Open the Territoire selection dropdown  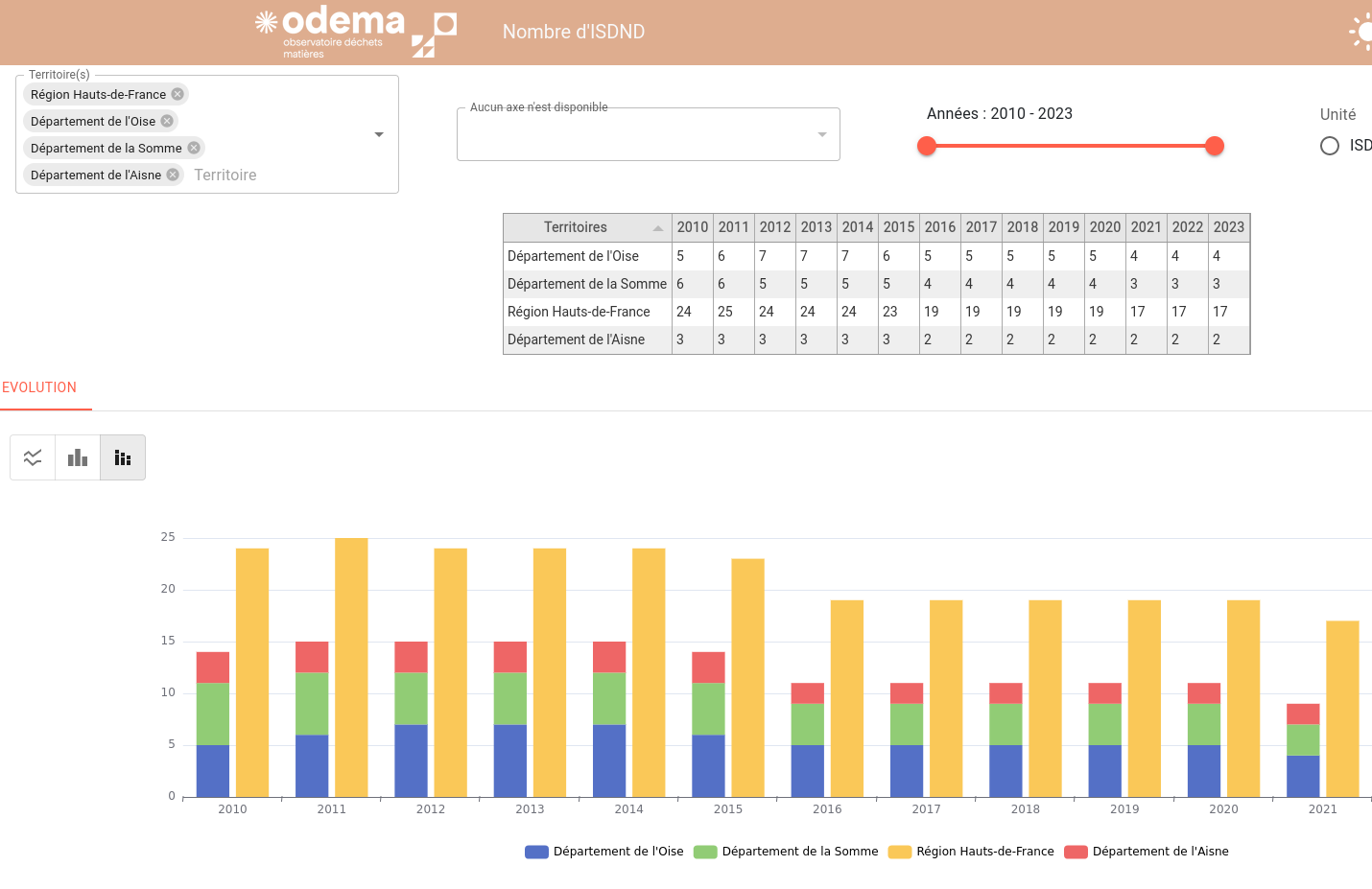coord(378,134)
